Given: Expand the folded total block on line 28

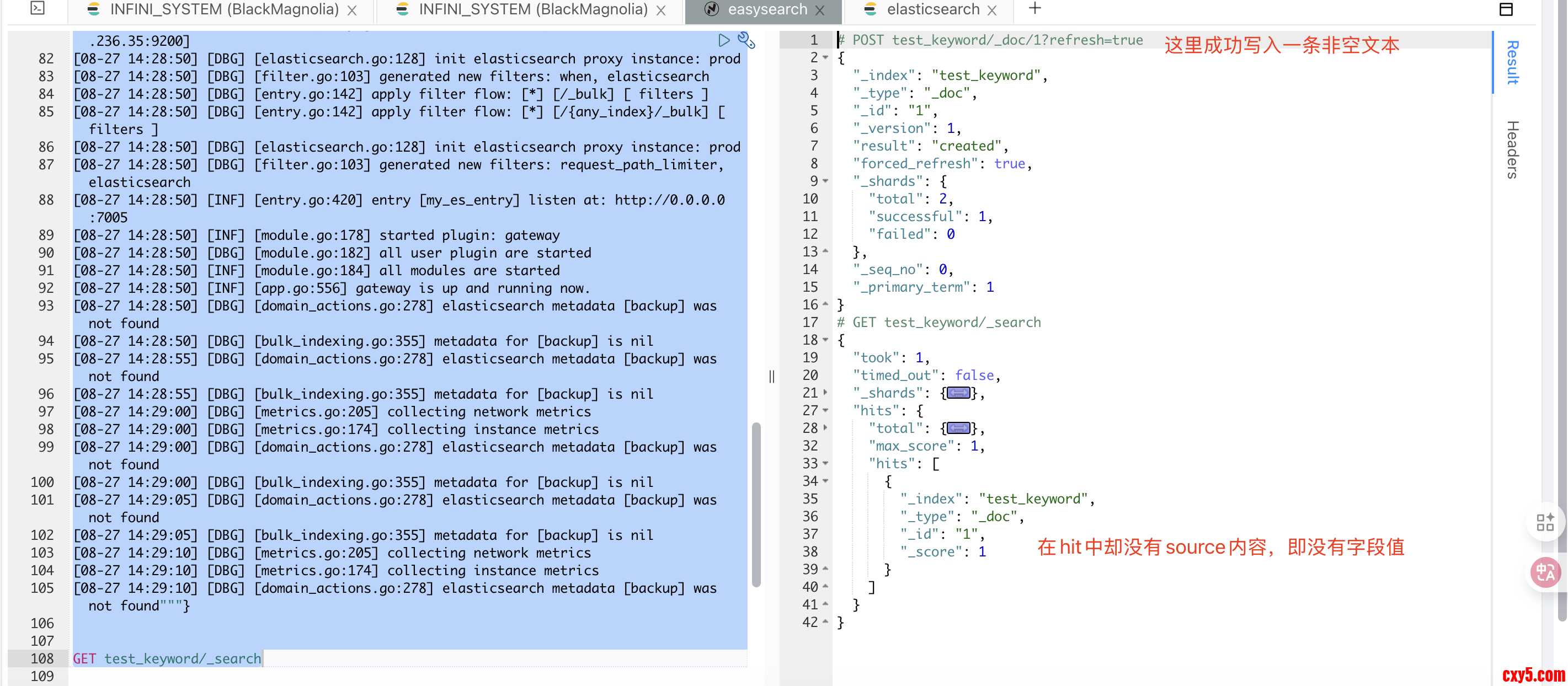Looking at the screenshot, I should pyautogui.click(x=825, y=428).
